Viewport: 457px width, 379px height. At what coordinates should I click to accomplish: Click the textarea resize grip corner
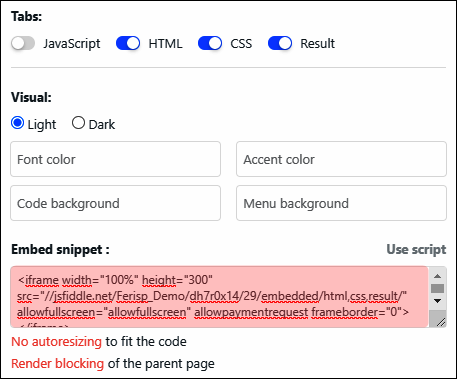[440, 321]
